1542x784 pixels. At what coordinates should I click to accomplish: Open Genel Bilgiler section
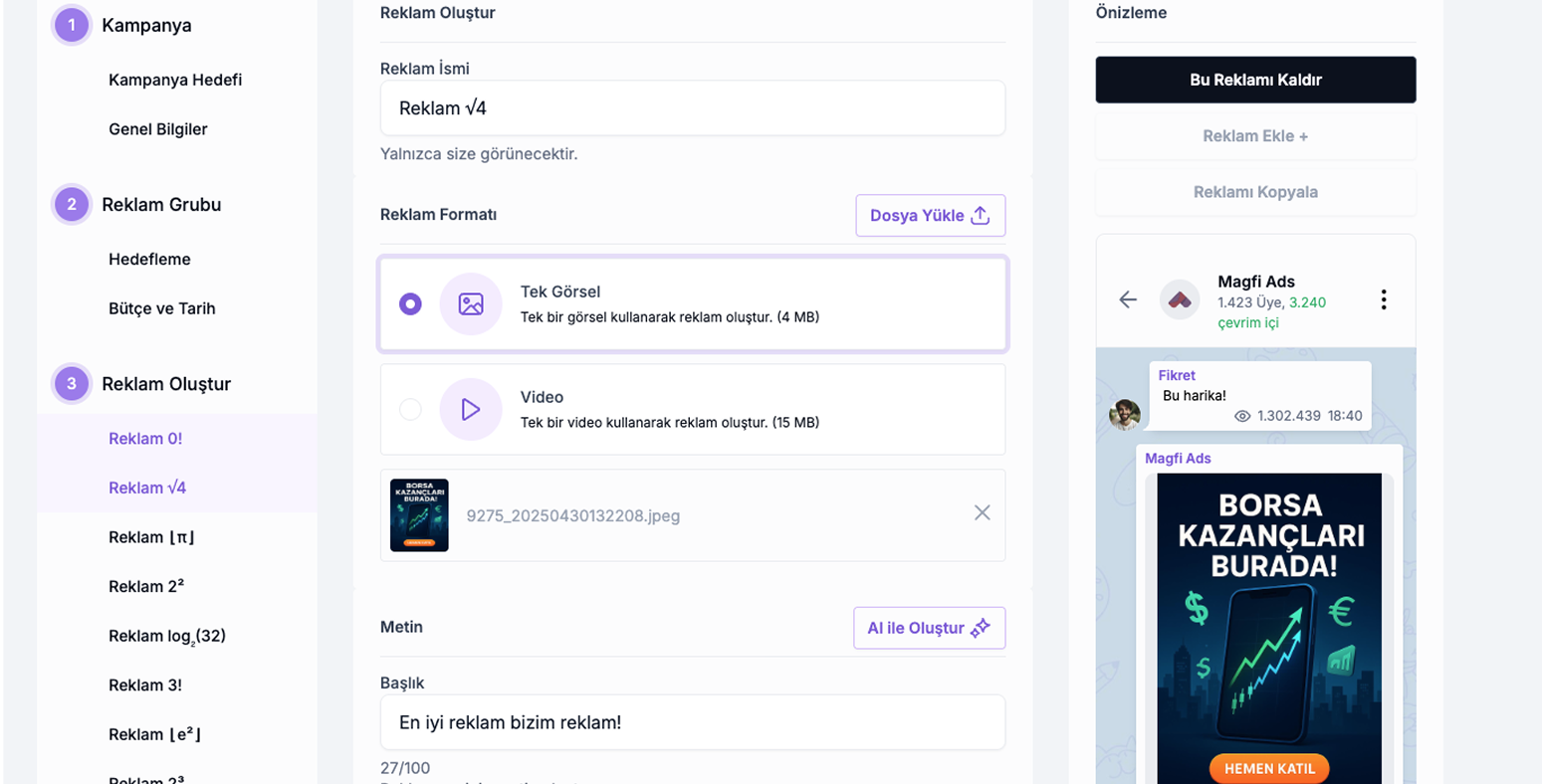tap(158, 129)
